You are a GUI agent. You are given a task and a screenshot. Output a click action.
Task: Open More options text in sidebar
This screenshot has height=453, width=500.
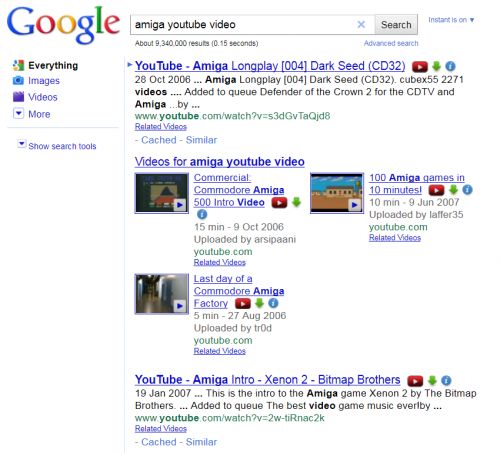click(x=39, y=114)
